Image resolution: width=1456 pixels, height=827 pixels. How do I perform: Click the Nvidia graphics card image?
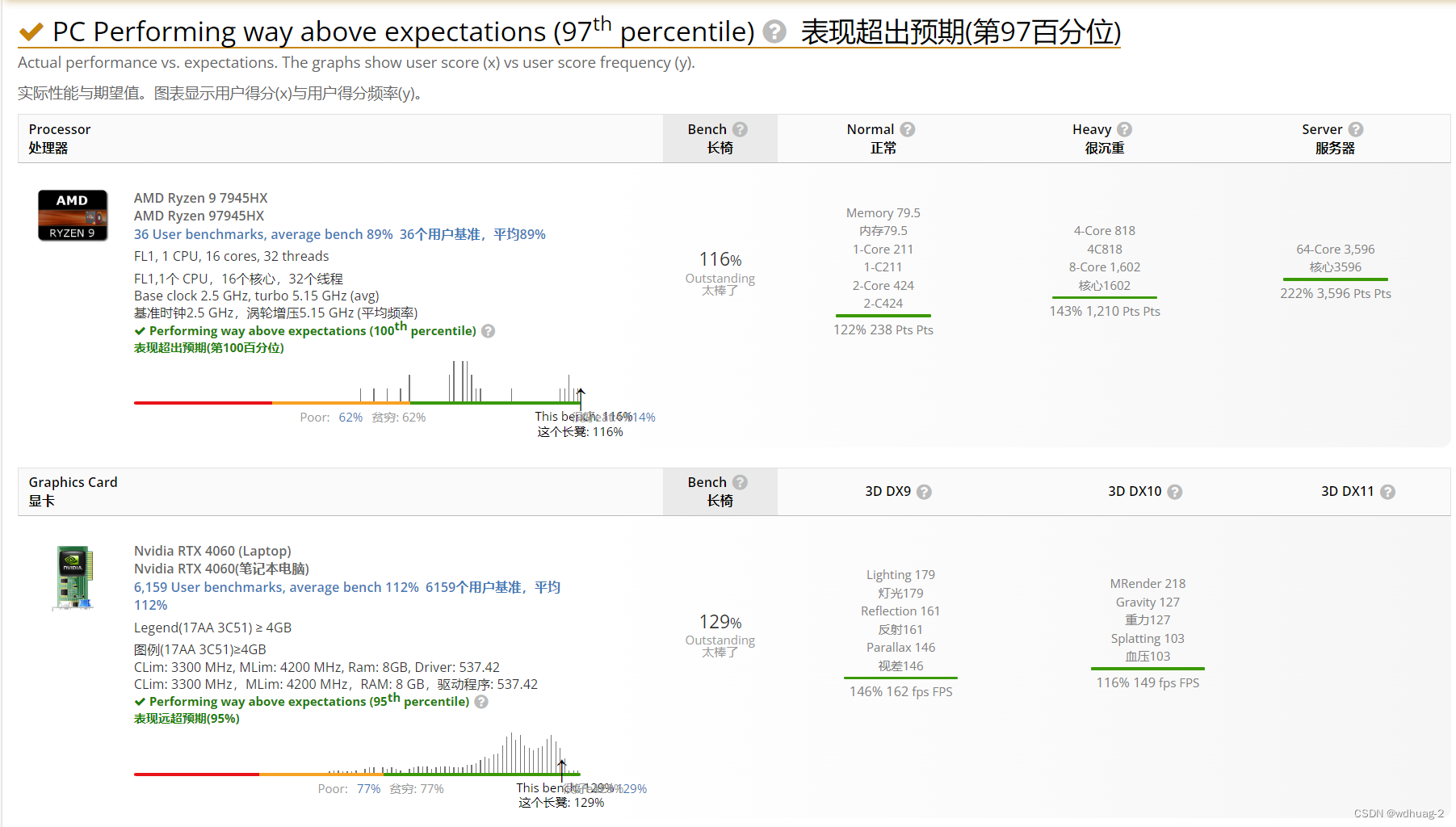(x=73, y=577)
